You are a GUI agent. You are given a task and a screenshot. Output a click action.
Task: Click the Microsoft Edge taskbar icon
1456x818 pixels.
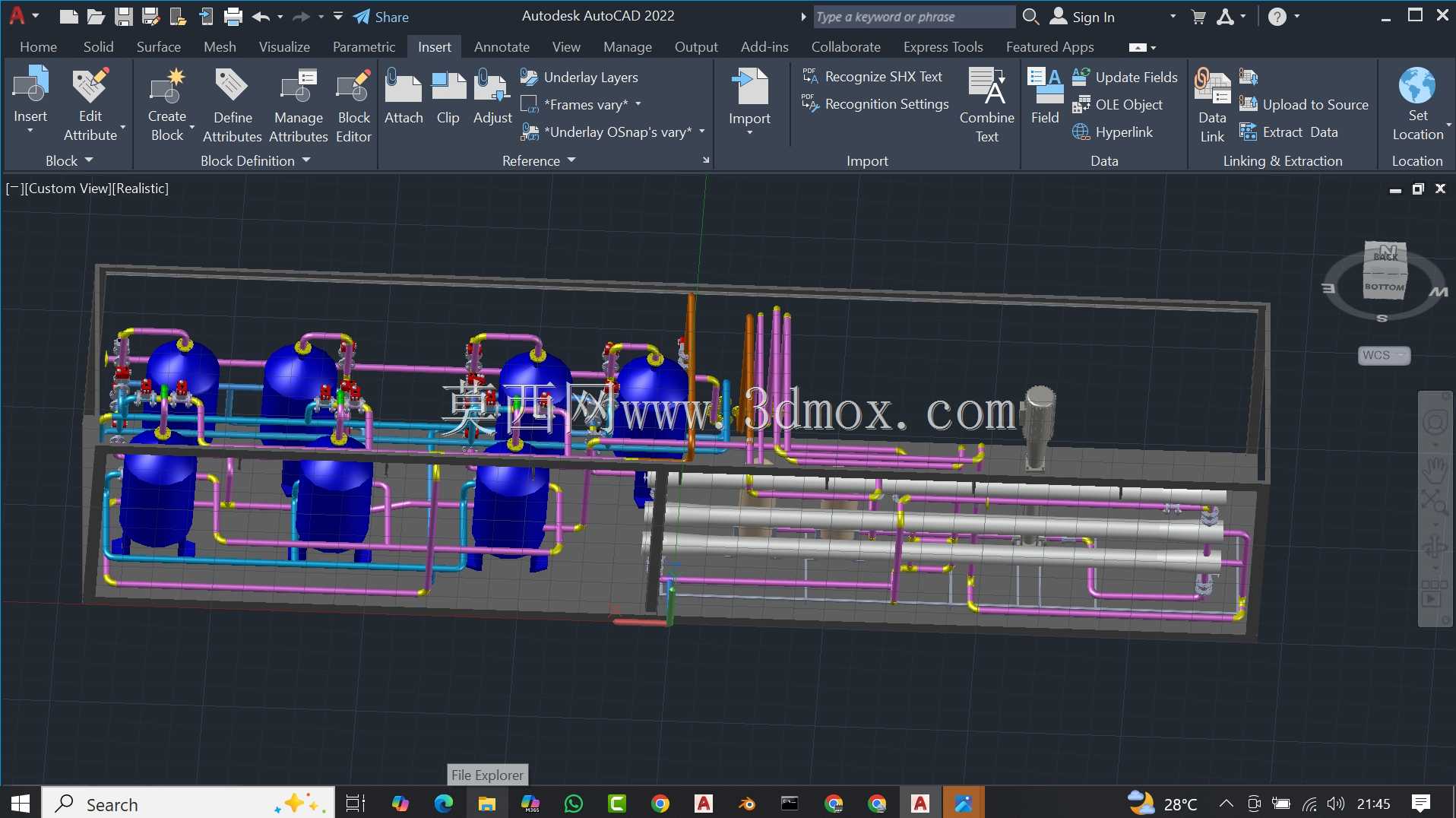coord(443,804)
